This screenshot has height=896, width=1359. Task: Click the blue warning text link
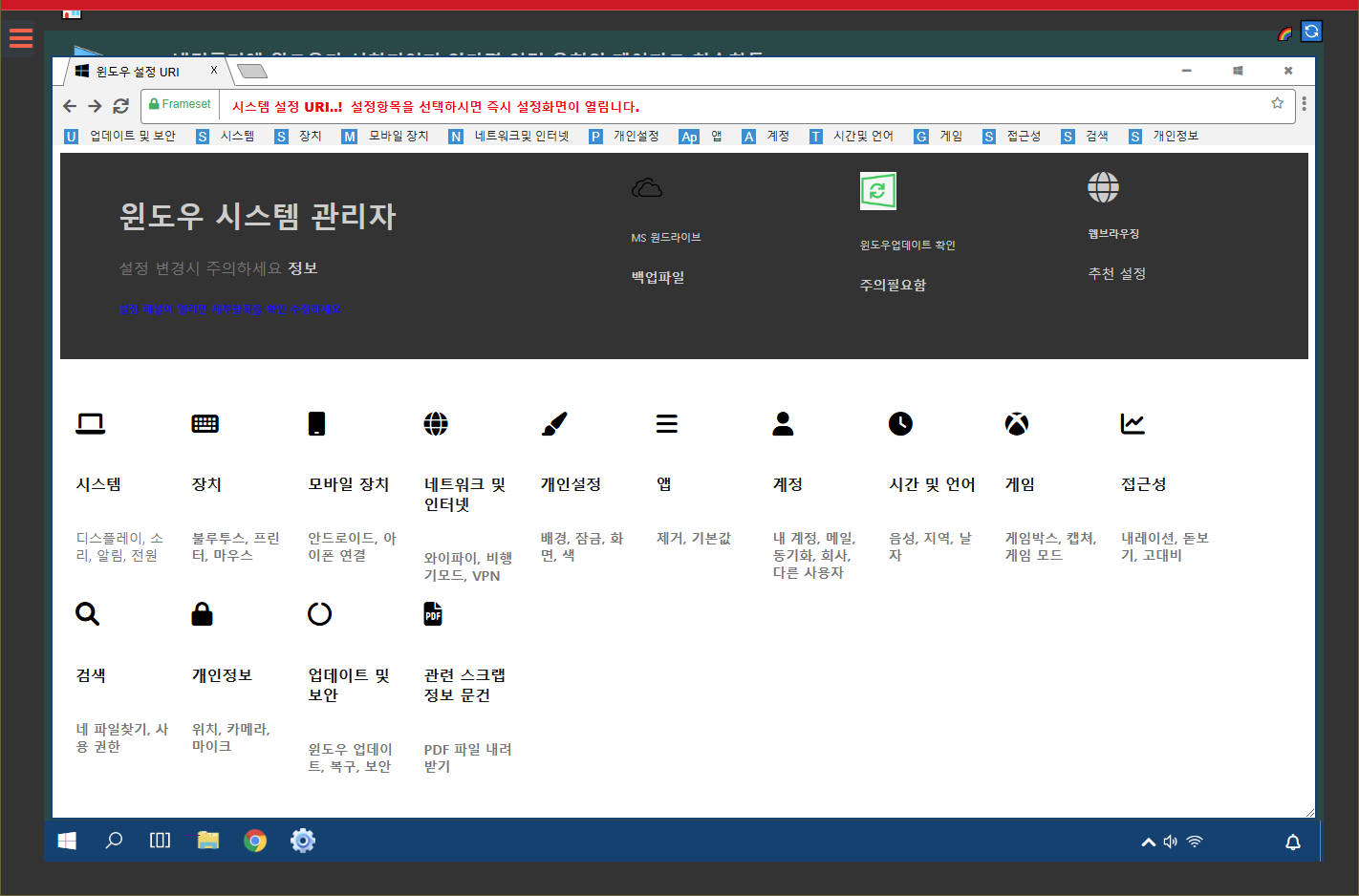pos(229,309)
